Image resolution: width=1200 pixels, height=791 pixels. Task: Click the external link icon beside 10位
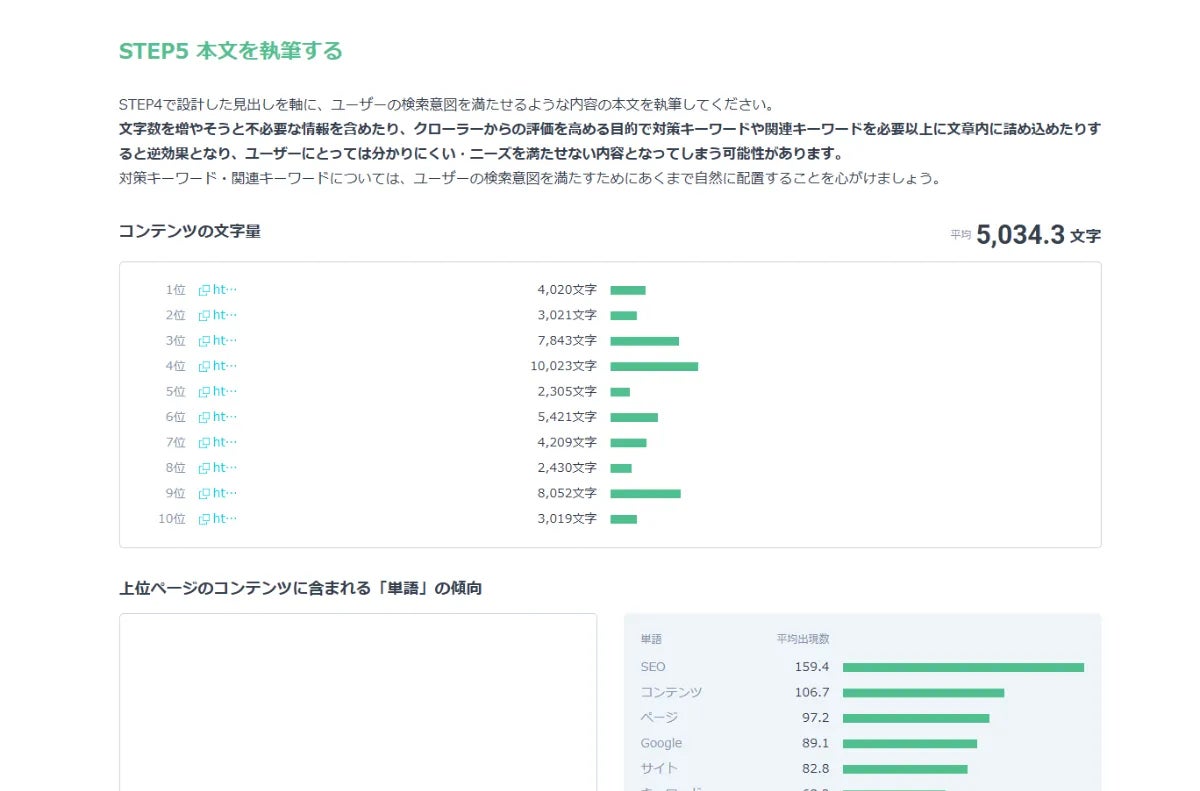click(x=204, y=519)
